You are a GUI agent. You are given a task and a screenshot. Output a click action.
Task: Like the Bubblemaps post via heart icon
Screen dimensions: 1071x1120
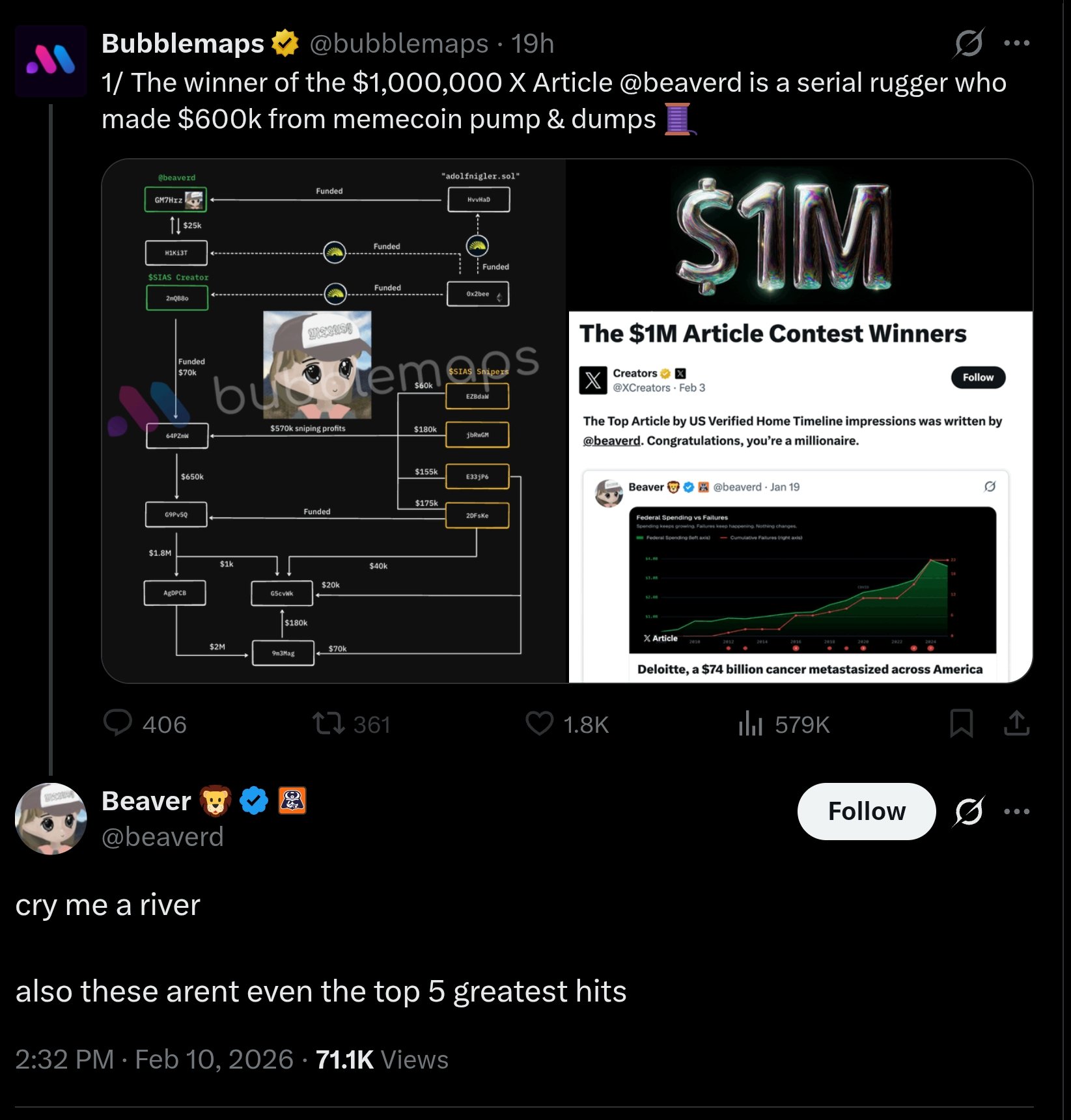pyautogui.click(x=540, y=723)
